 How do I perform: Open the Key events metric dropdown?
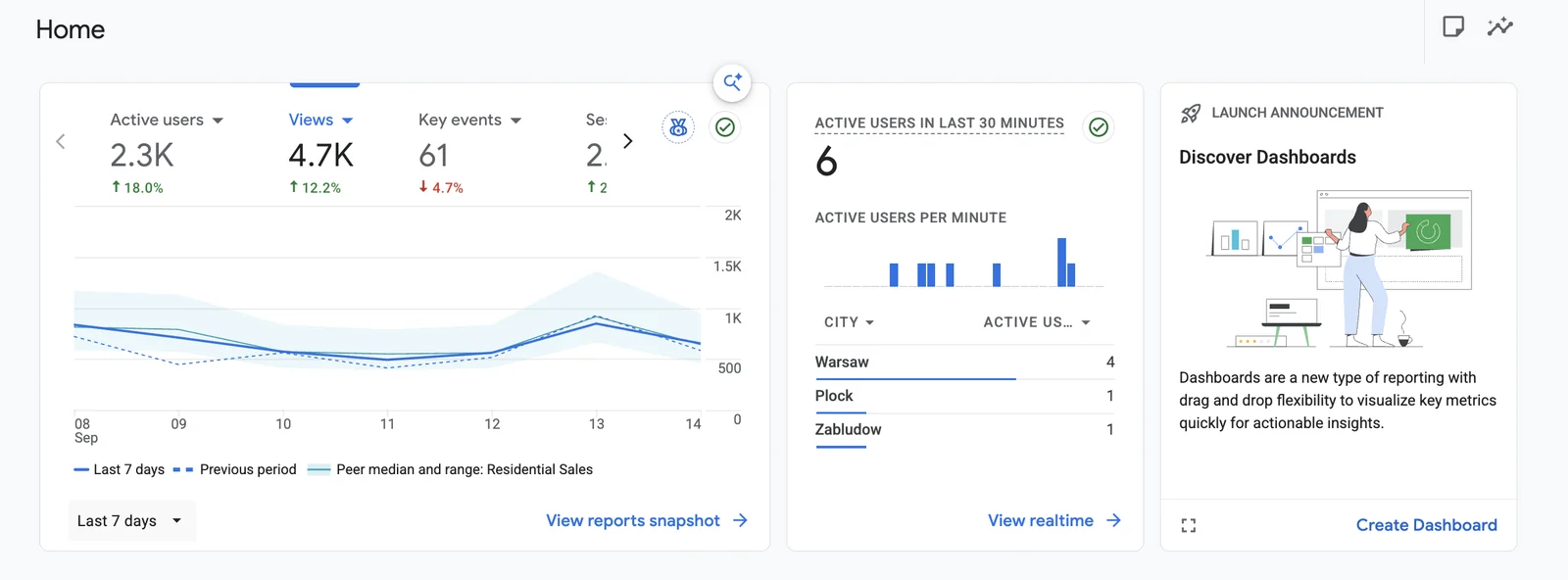(x=515, y=121)
